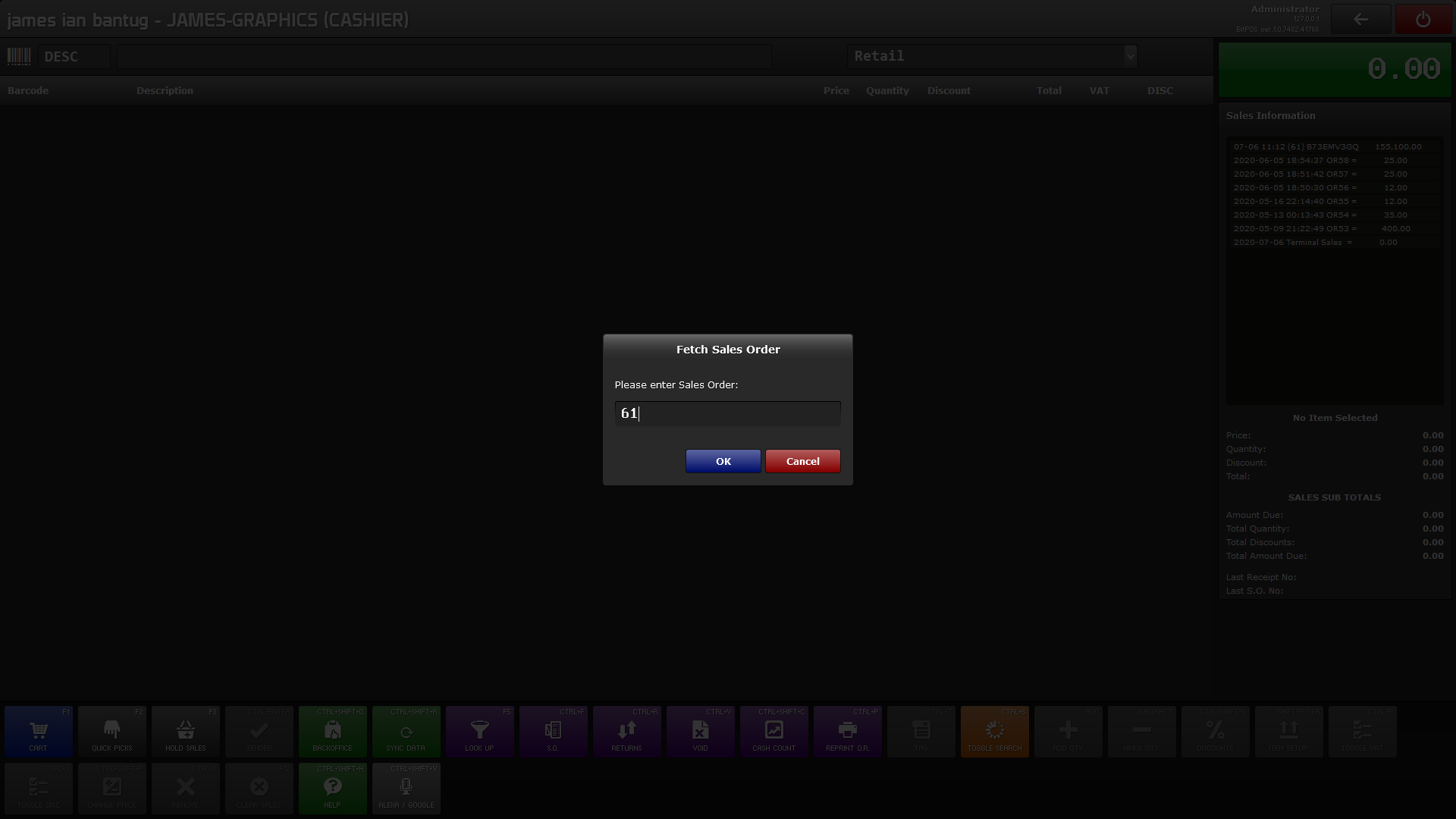Cancel the Fetch Sales Order dialog
1456x819 pixels.
click(802, 461)
